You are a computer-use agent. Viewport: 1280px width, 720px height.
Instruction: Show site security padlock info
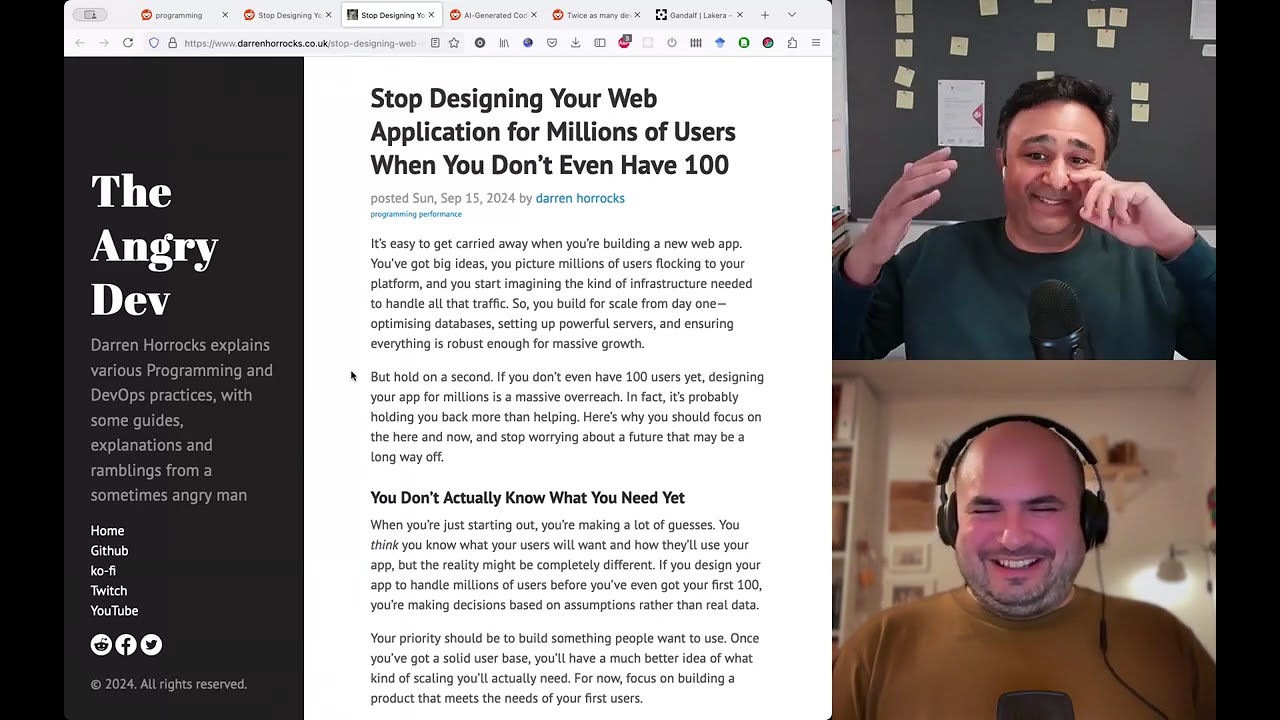(172, 43)
